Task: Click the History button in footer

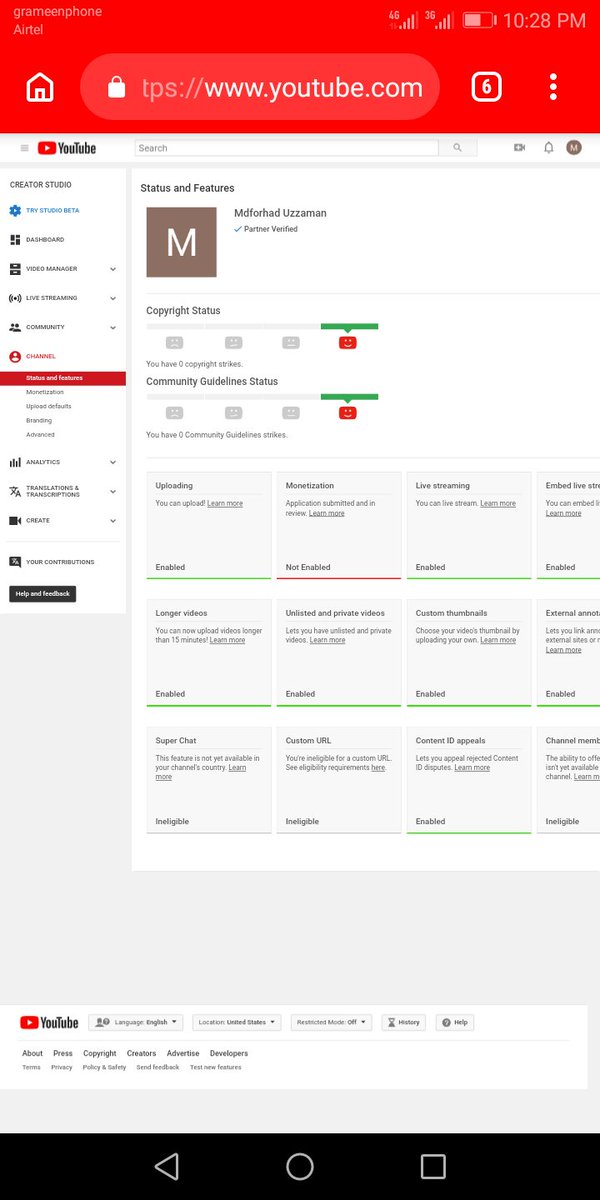Action: pyautogui.click(x=403, y=1022)
